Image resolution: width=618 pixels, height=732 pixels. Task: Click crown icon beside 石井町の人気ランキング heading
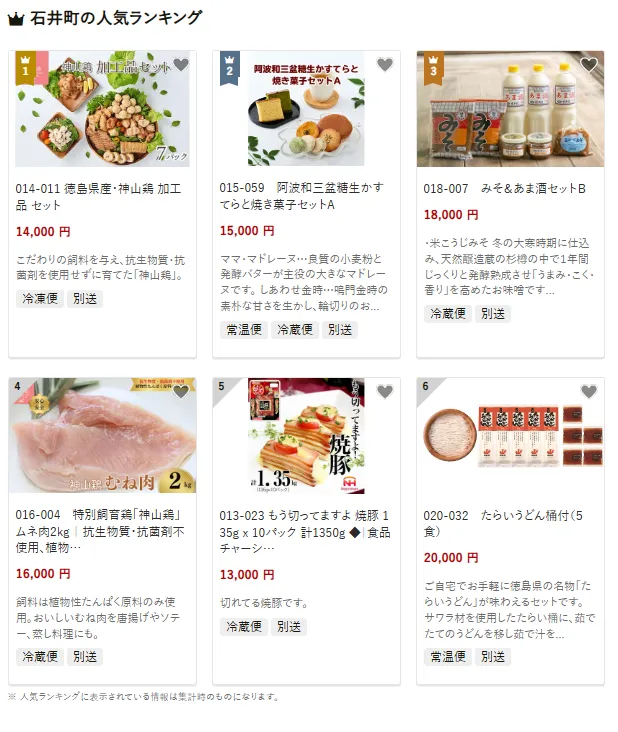click(x=16, y=19)
